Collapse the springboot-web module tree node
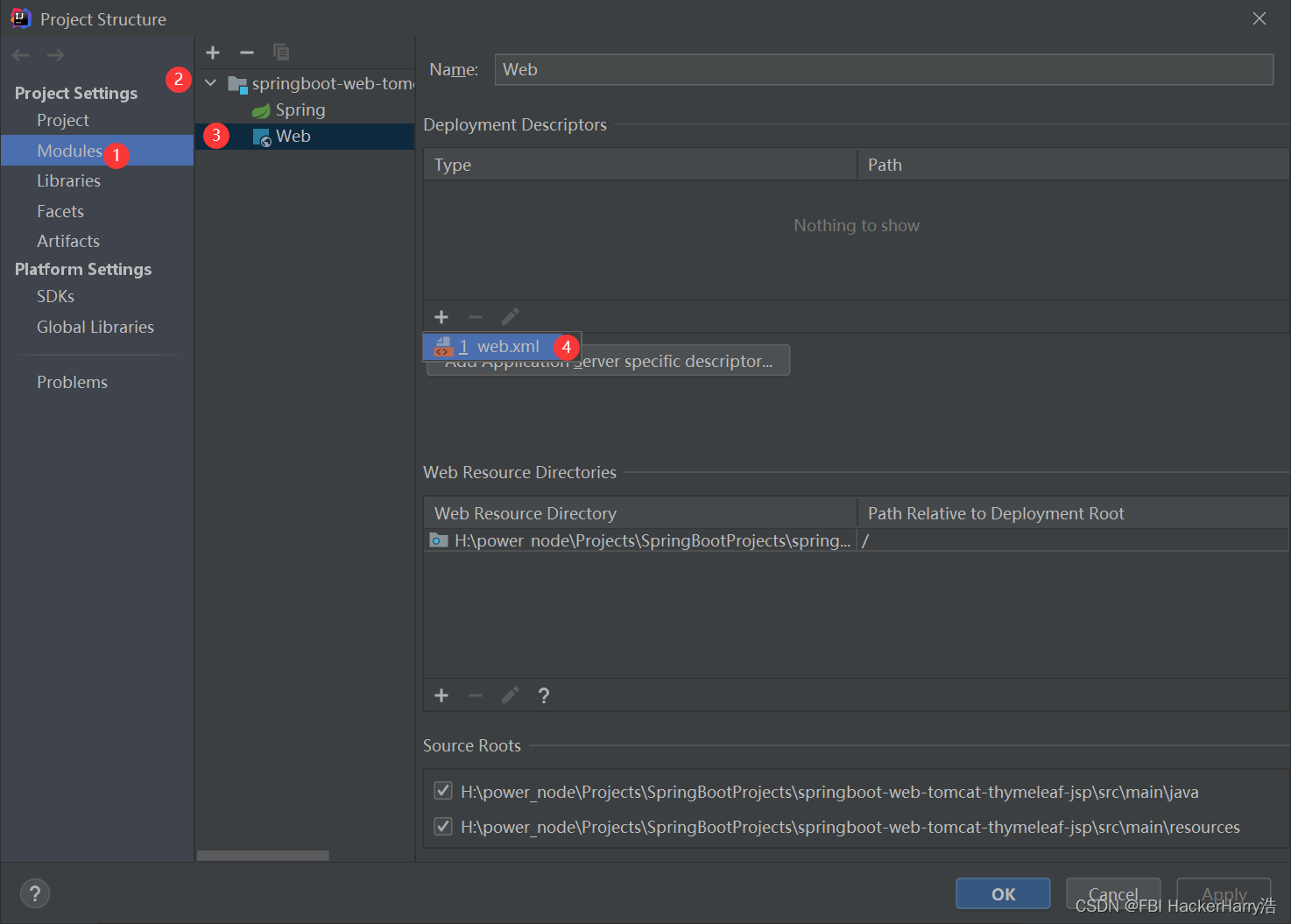 [x=211, y=83]
